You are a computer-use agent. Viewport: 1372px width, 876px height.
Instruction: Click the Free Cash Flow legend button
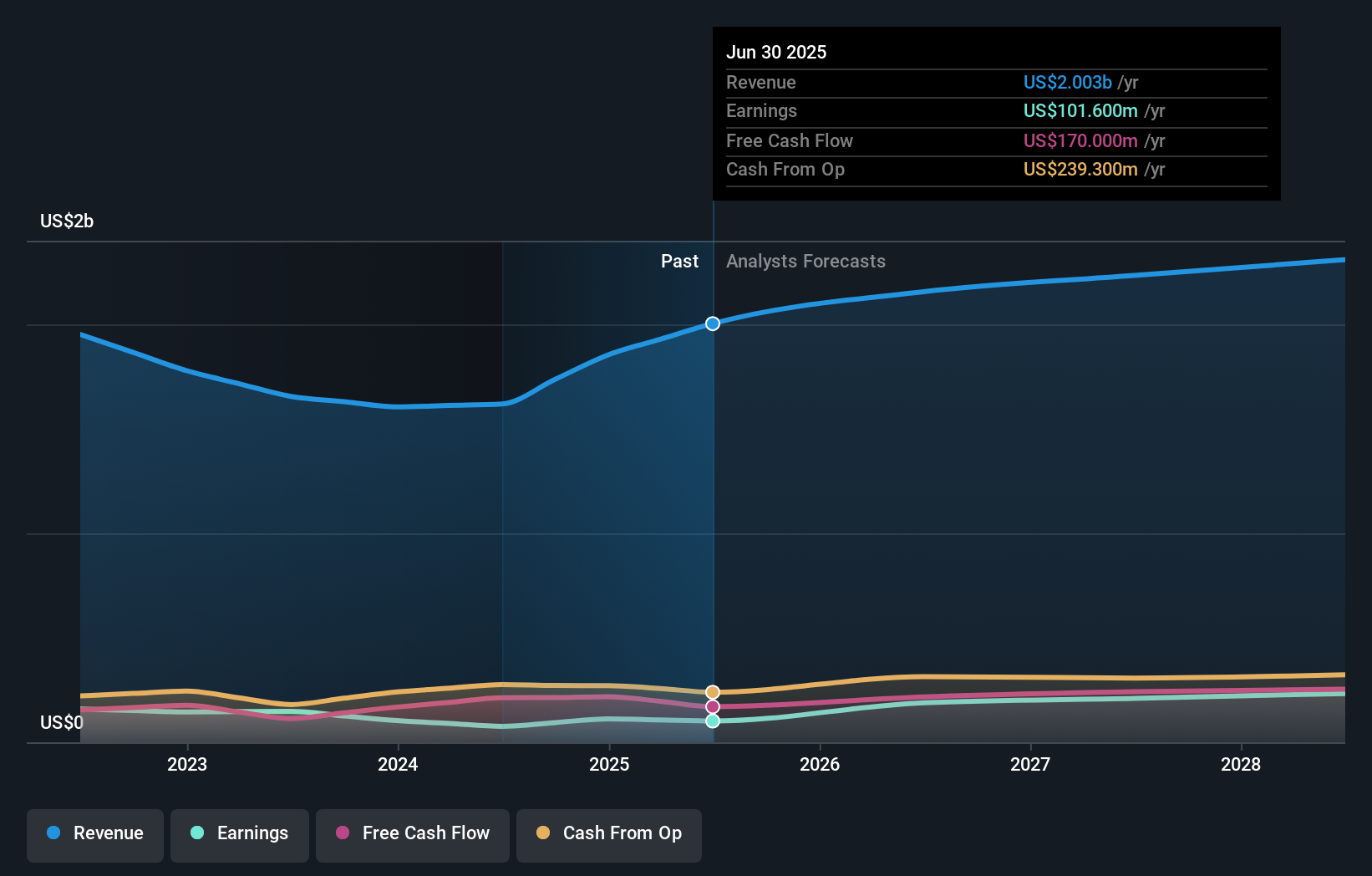click(412, 834)
